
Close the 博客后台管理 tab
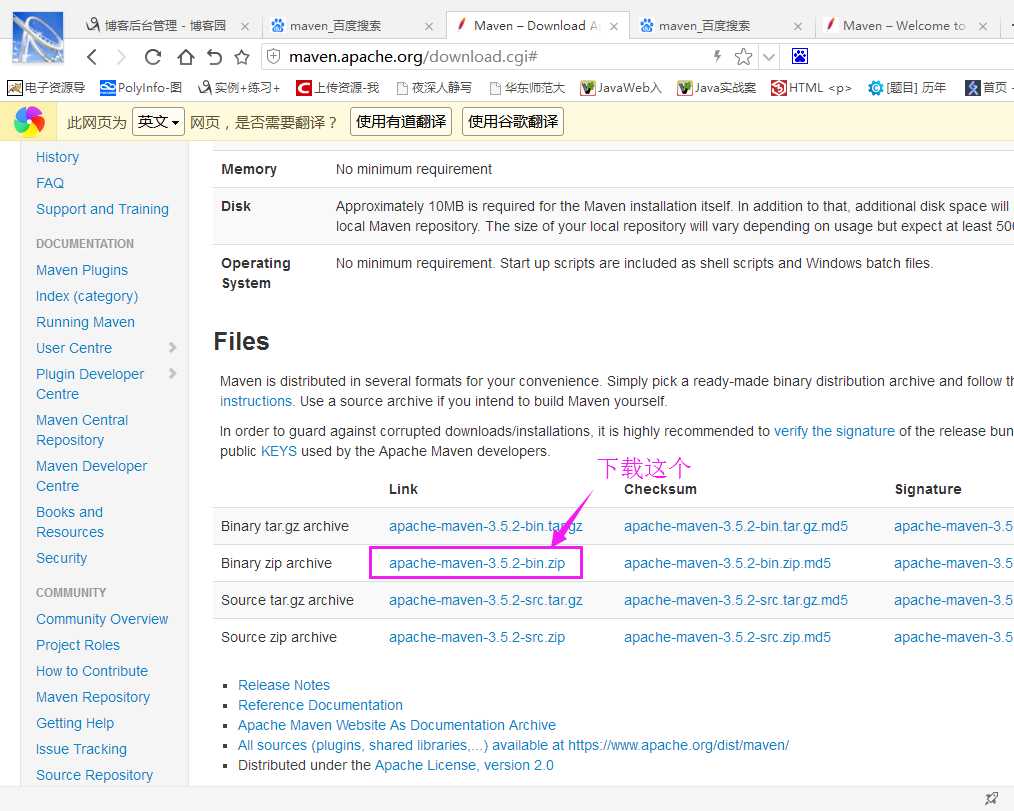click(x=244, y=27)
